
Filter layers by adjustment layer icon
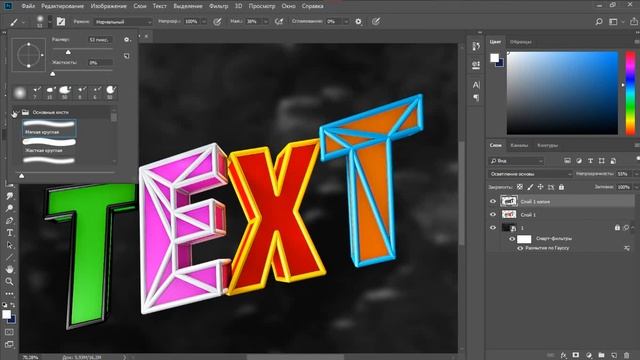click(x=579, y=161)
